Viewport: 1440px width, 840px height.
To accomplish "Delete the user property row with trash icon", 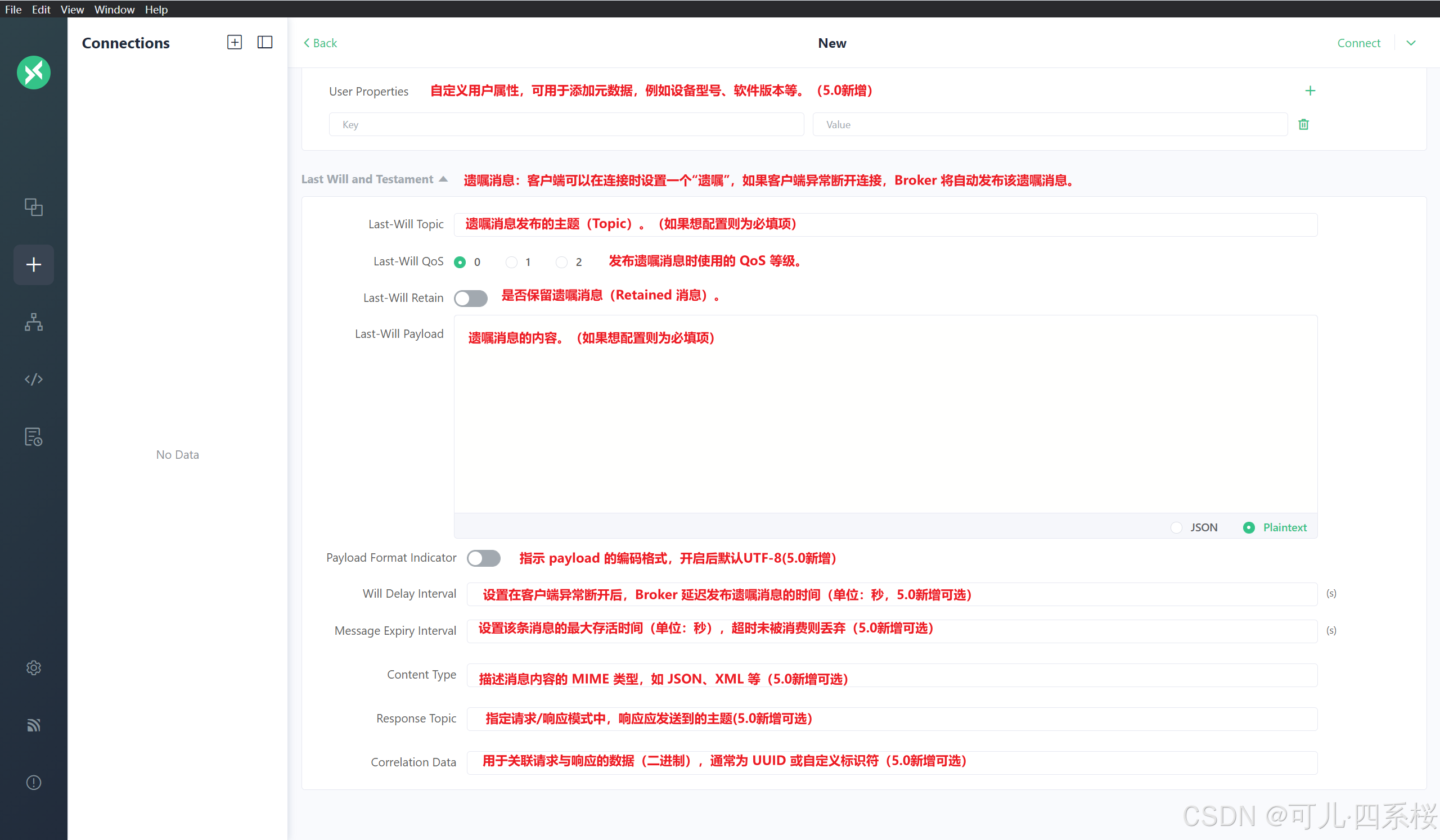I will point(1303,124).
